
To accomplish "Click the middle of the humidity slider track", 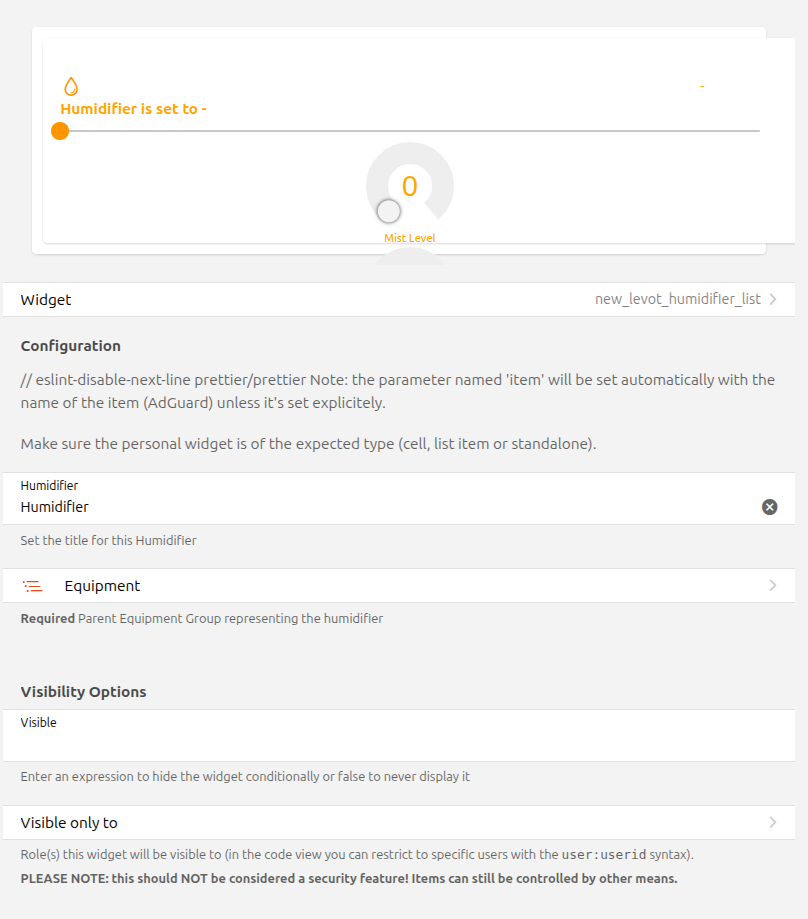I will (x=410, y=131).
